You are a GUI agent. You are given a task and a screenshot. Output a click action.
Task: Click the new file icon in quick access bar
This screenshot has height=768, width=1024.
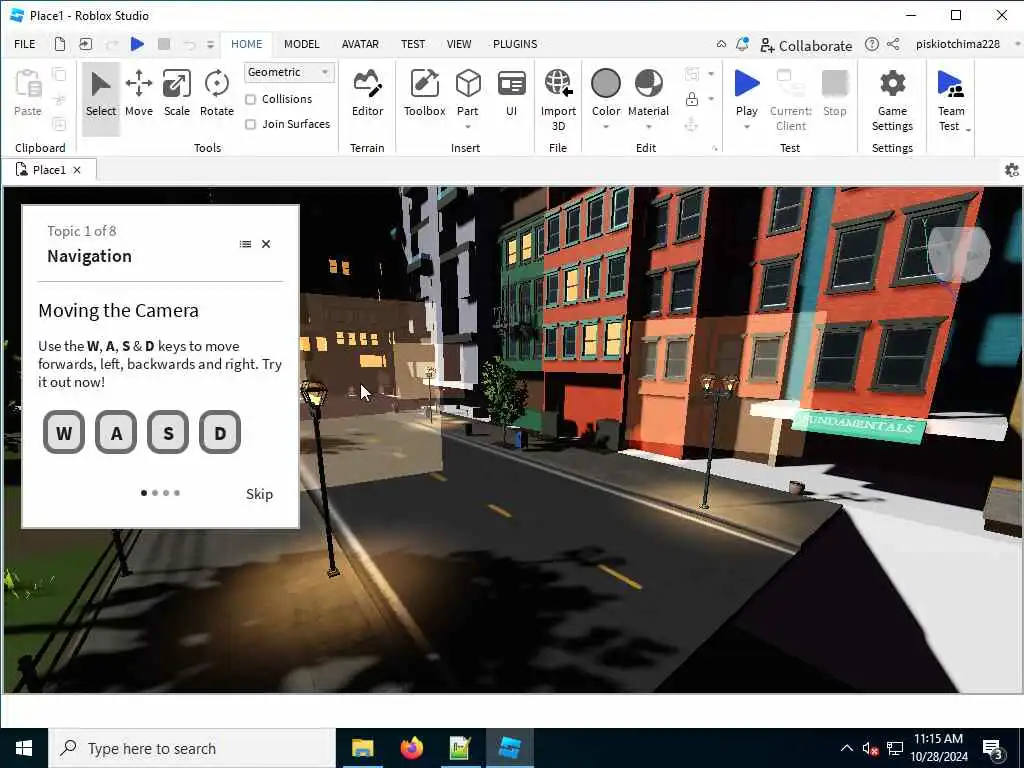click(x=59, y=44)
